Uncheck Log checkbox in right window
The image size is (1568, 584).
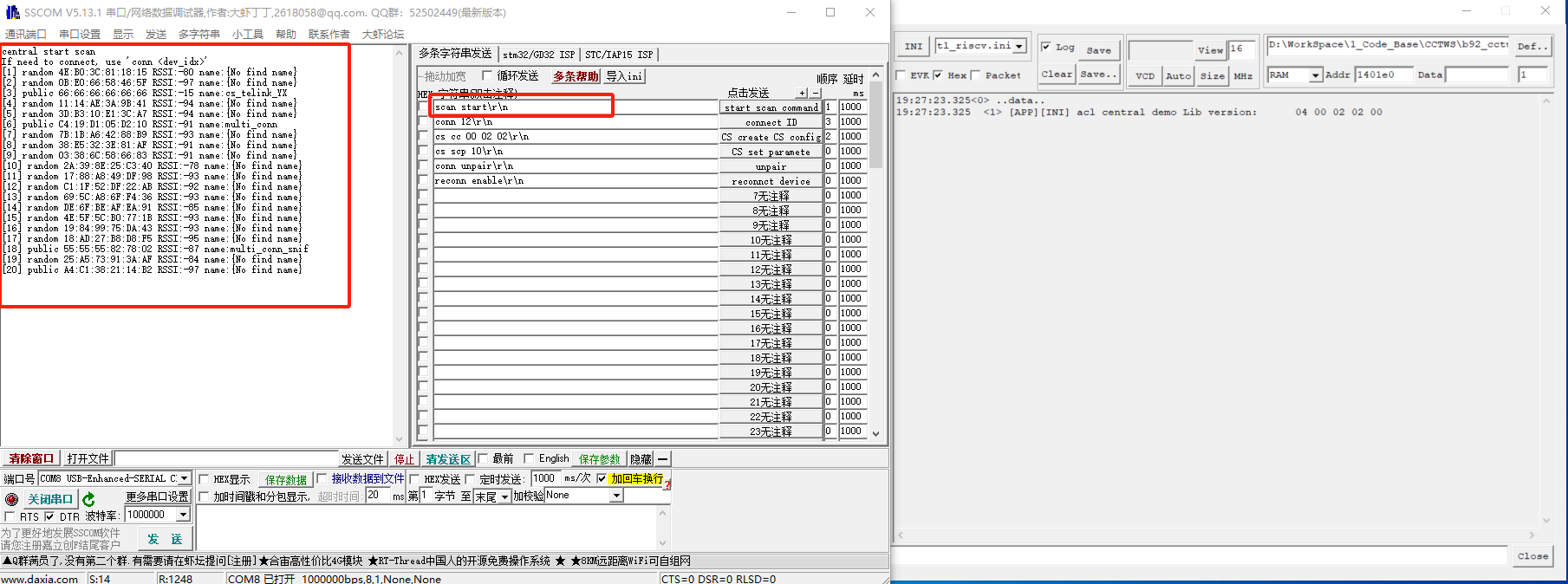(1046, 47)
